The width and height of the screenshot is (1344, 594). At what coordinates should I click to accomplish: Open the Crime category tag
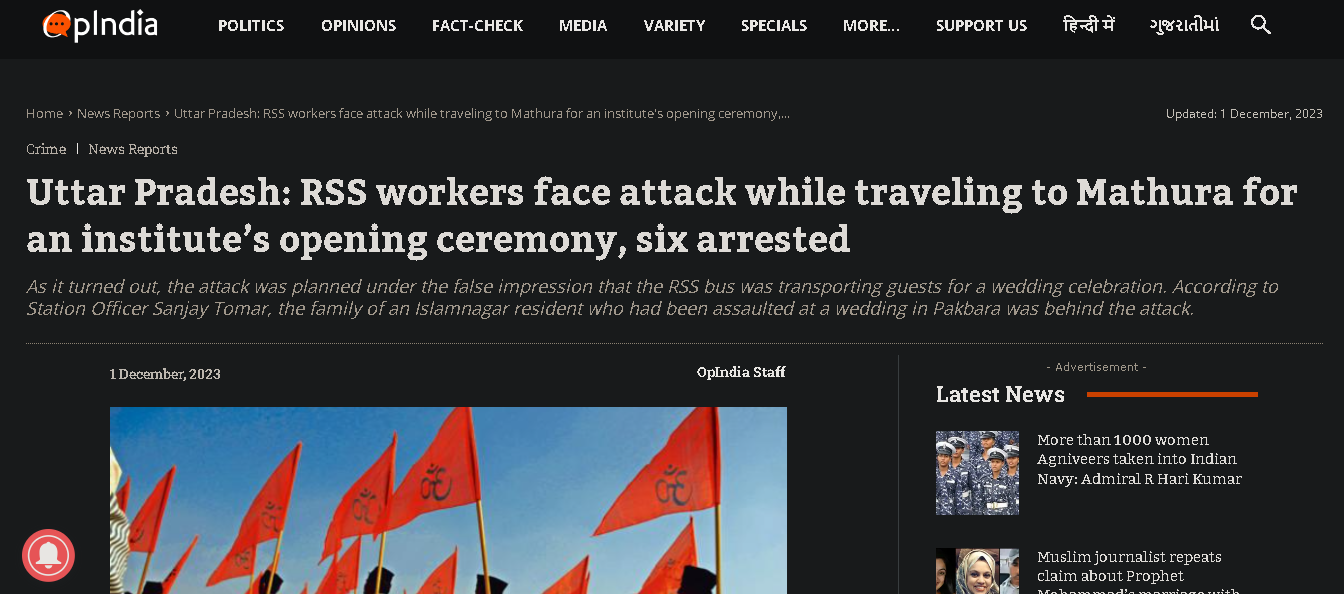click(46, 149)
